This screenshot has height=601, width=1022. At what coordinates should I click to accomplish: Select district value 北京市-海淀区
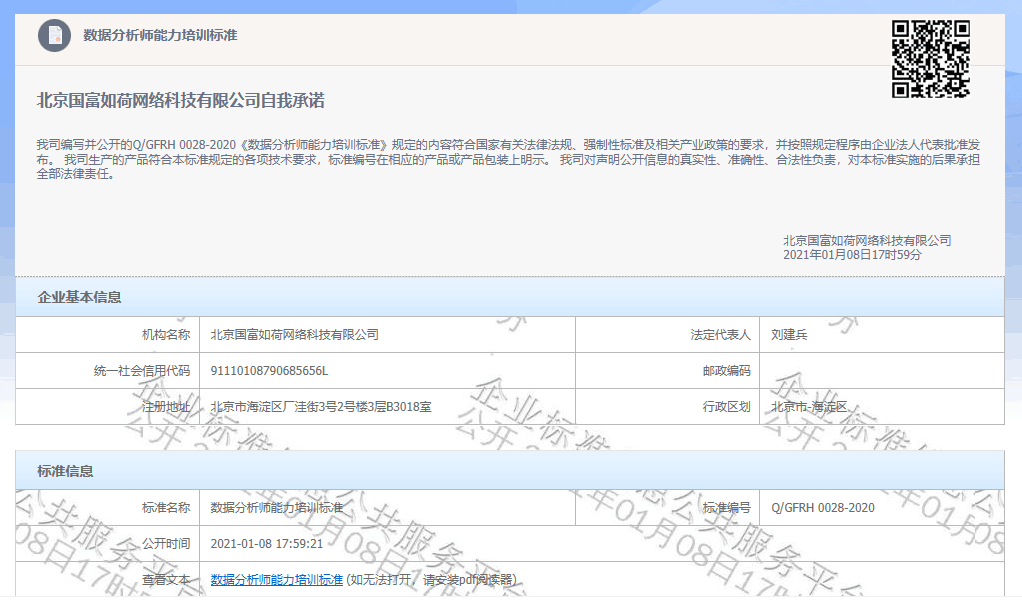click(809, 407)
